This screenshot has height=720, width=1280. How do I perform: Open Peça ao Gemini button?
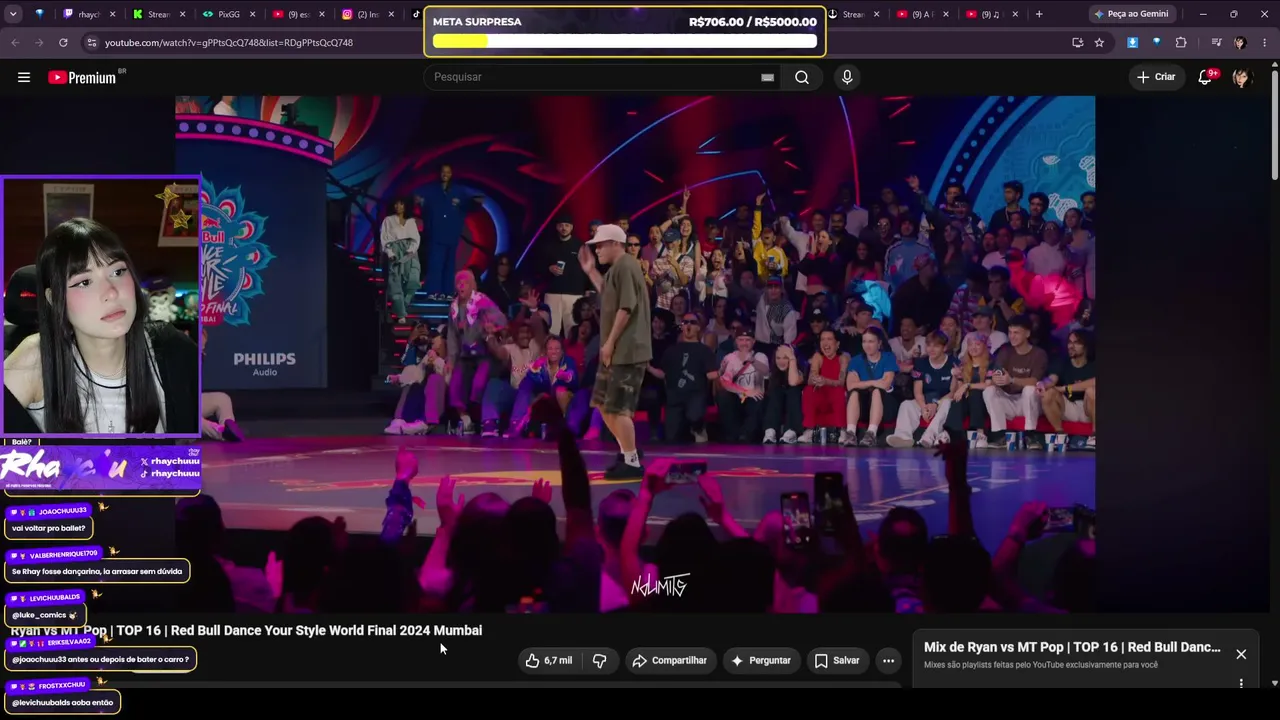tap(1130, 14)
